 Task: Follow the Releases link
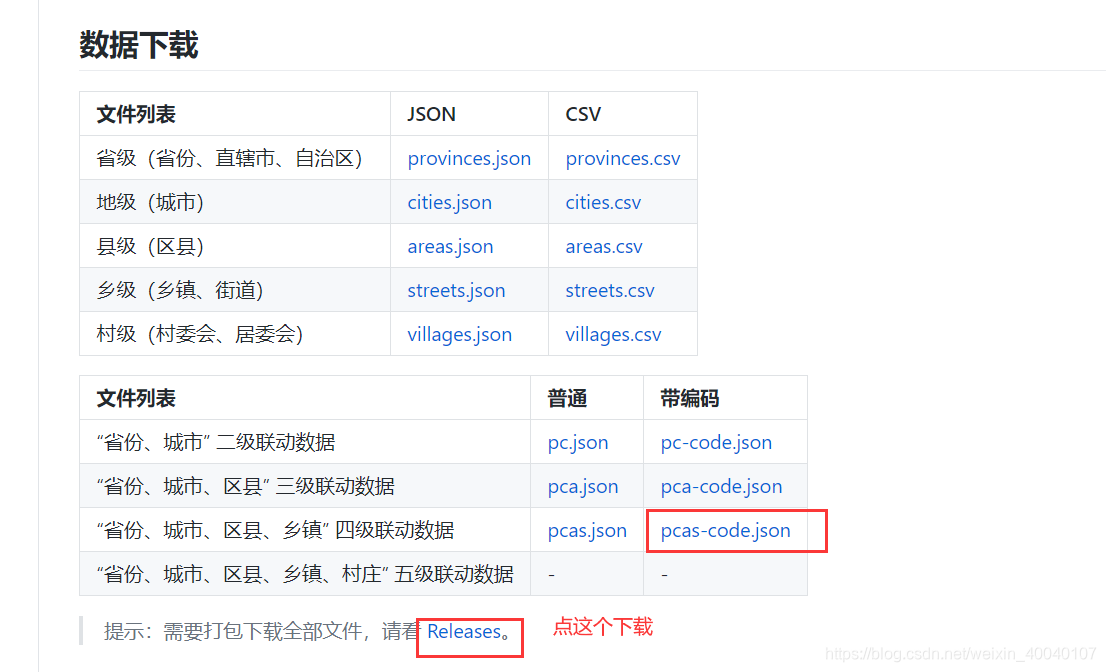(x=464, y=631)
